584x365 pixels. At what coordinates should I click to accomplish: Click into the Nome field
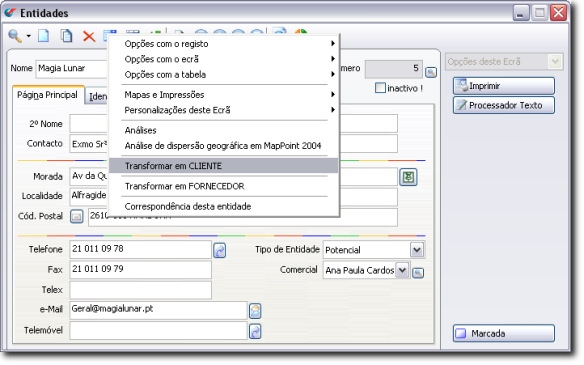(72, 69)
